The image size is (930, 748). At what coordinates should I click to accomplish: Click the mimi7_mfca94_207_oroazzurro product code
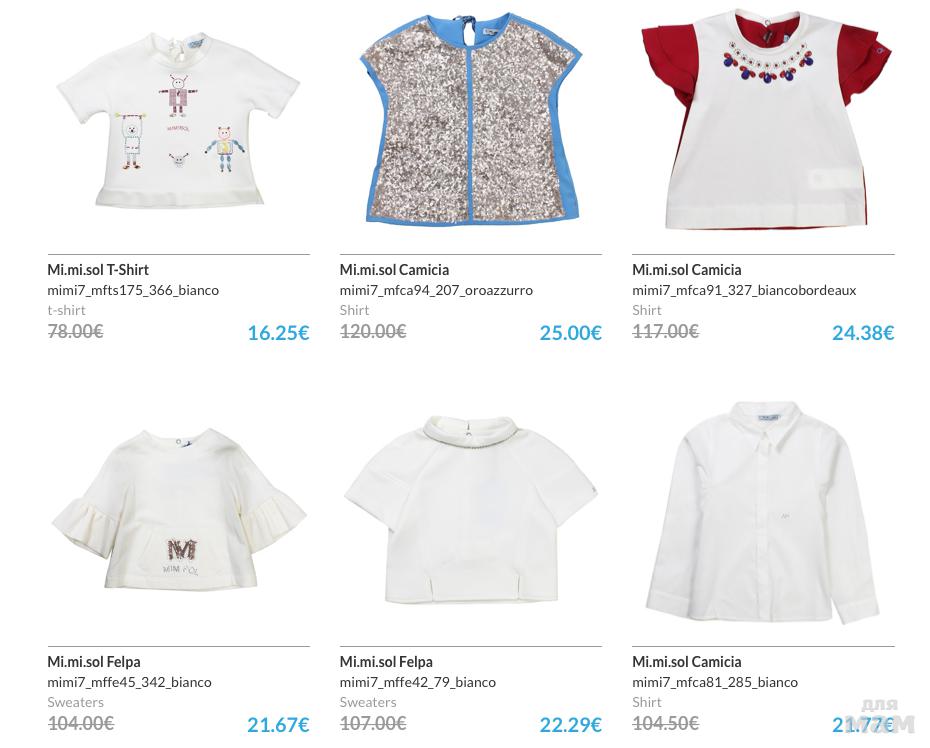[436, 291]
